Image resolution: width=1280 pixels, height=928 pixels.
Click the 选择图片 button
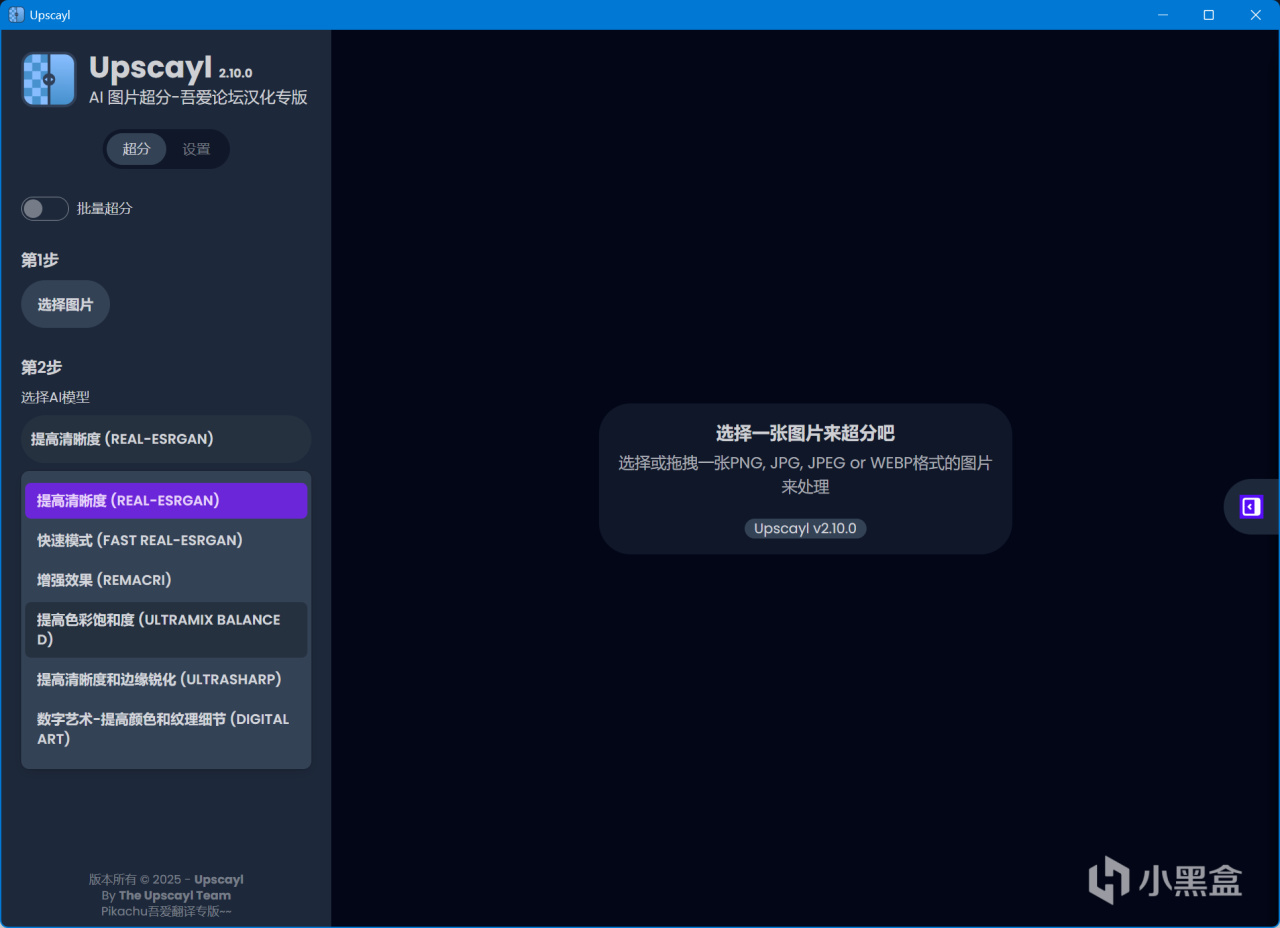pos(65,304)
